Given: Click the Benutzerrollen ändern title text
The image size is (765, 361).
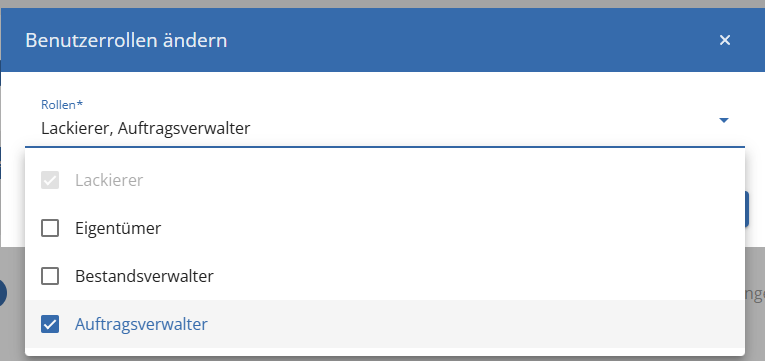Looking at the screenshot, I should point(126,40).
